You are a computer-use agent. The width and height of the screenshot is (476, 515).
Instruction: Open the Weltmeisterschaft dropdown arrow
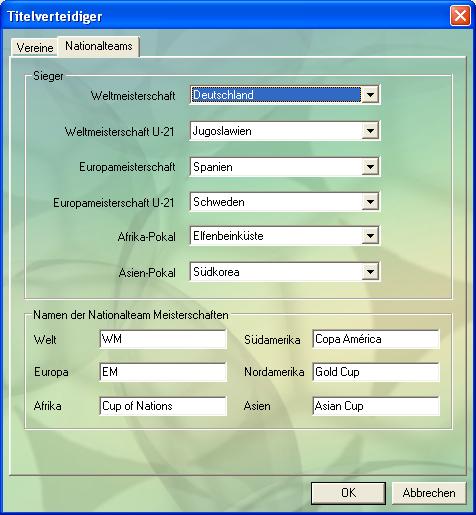click(x=370, y=95)
